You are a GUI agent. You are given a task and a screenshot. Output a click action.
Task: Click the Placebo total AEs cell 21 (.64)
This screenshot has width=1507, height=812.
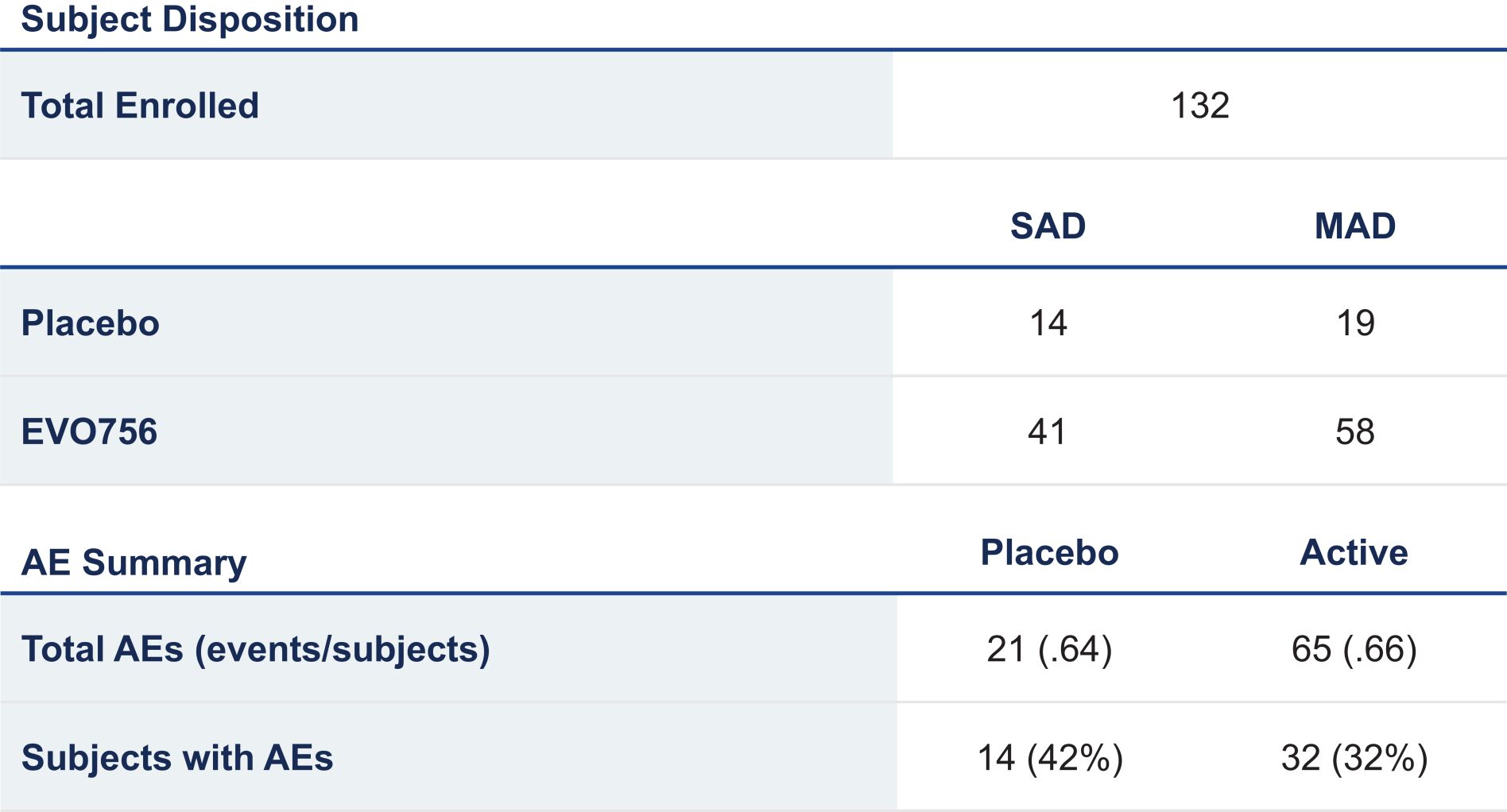(x=1049, y=649)
